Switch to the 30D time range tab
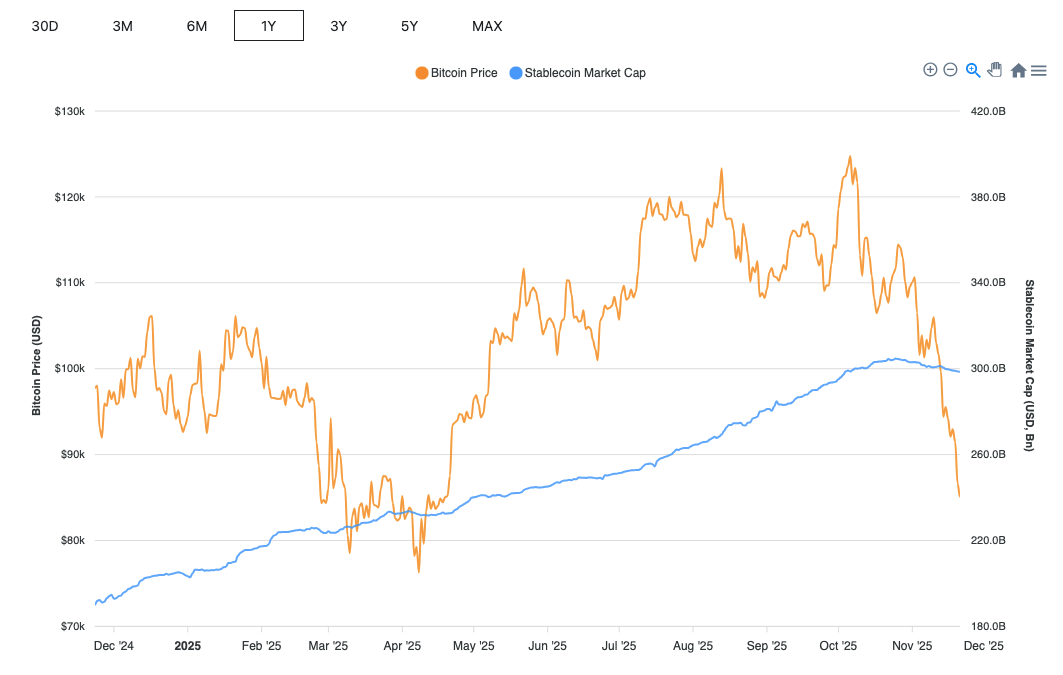The height and width of the screenshot is (675, 1063). [x=44, y=26]
